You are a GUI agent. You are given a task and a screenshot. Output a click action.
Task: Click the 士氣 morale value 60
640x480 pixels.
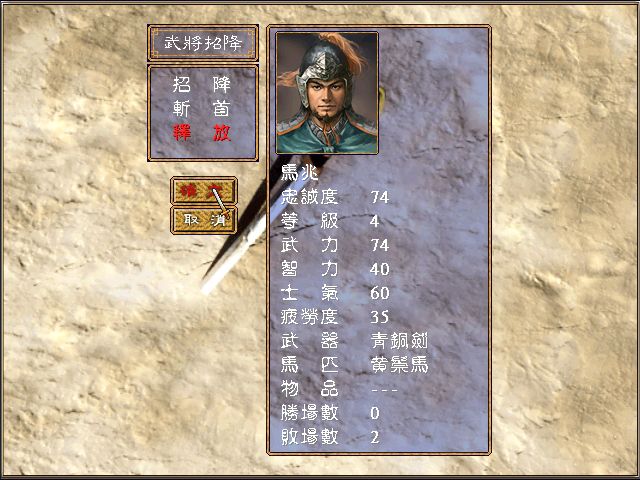point(380,293)
